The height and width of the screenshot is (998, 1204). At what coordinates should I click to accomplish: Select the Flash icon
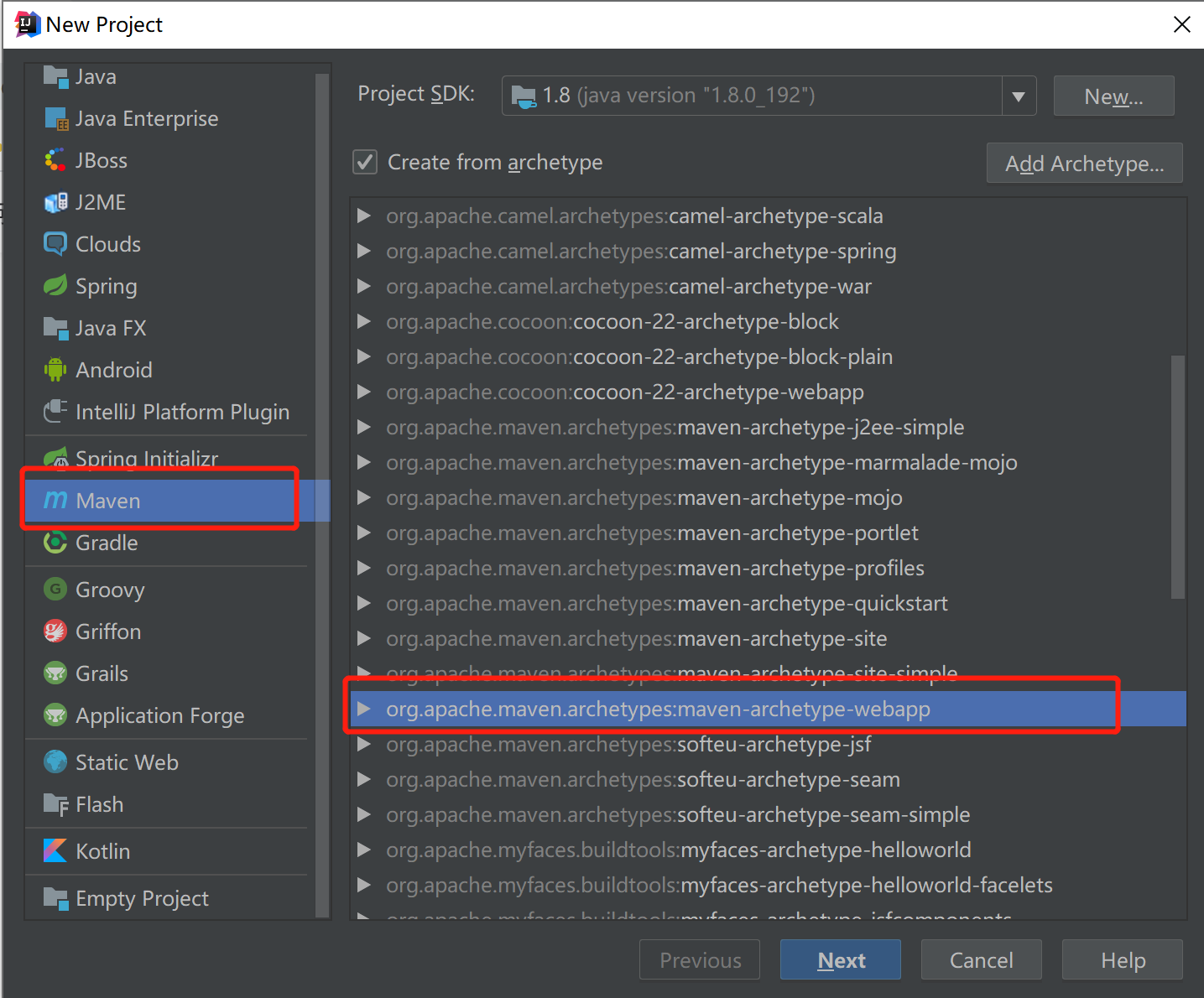point(55,804)
